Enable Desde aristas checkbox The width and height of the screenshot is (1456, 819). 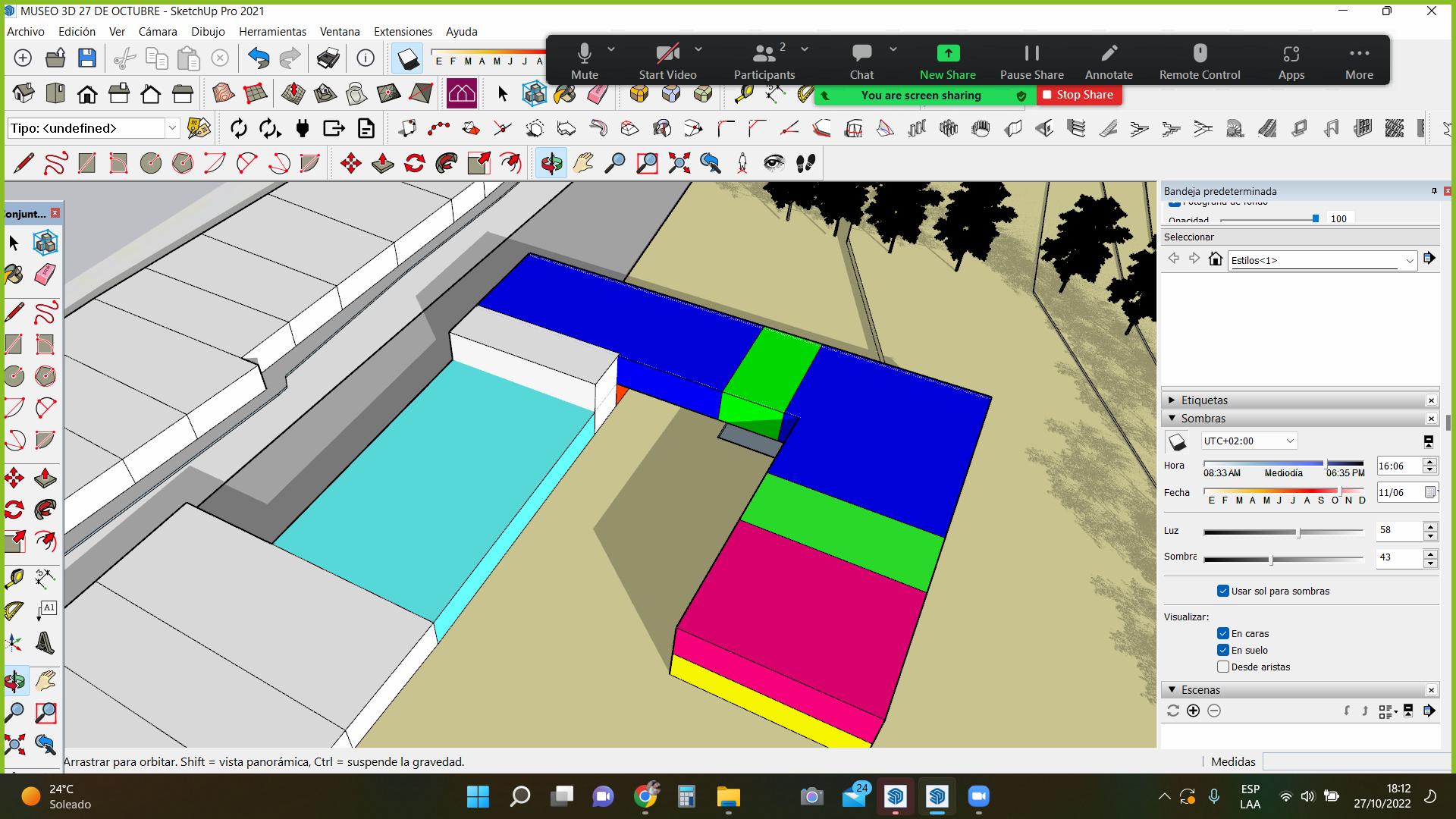(x=1222, y=667)
